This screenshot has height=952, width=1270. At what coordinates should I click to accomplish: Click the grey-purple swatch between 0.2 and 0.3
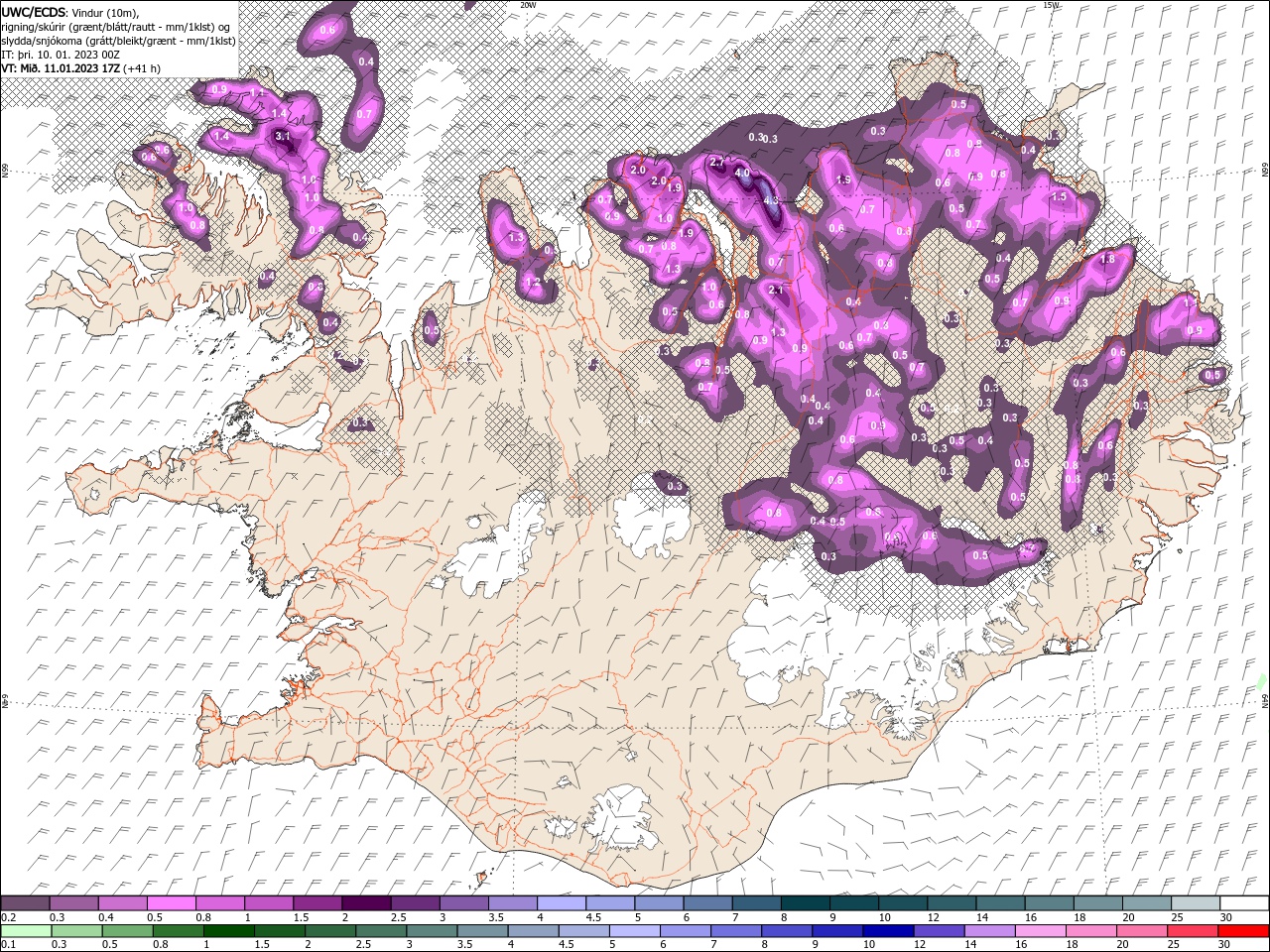(25, 903)
